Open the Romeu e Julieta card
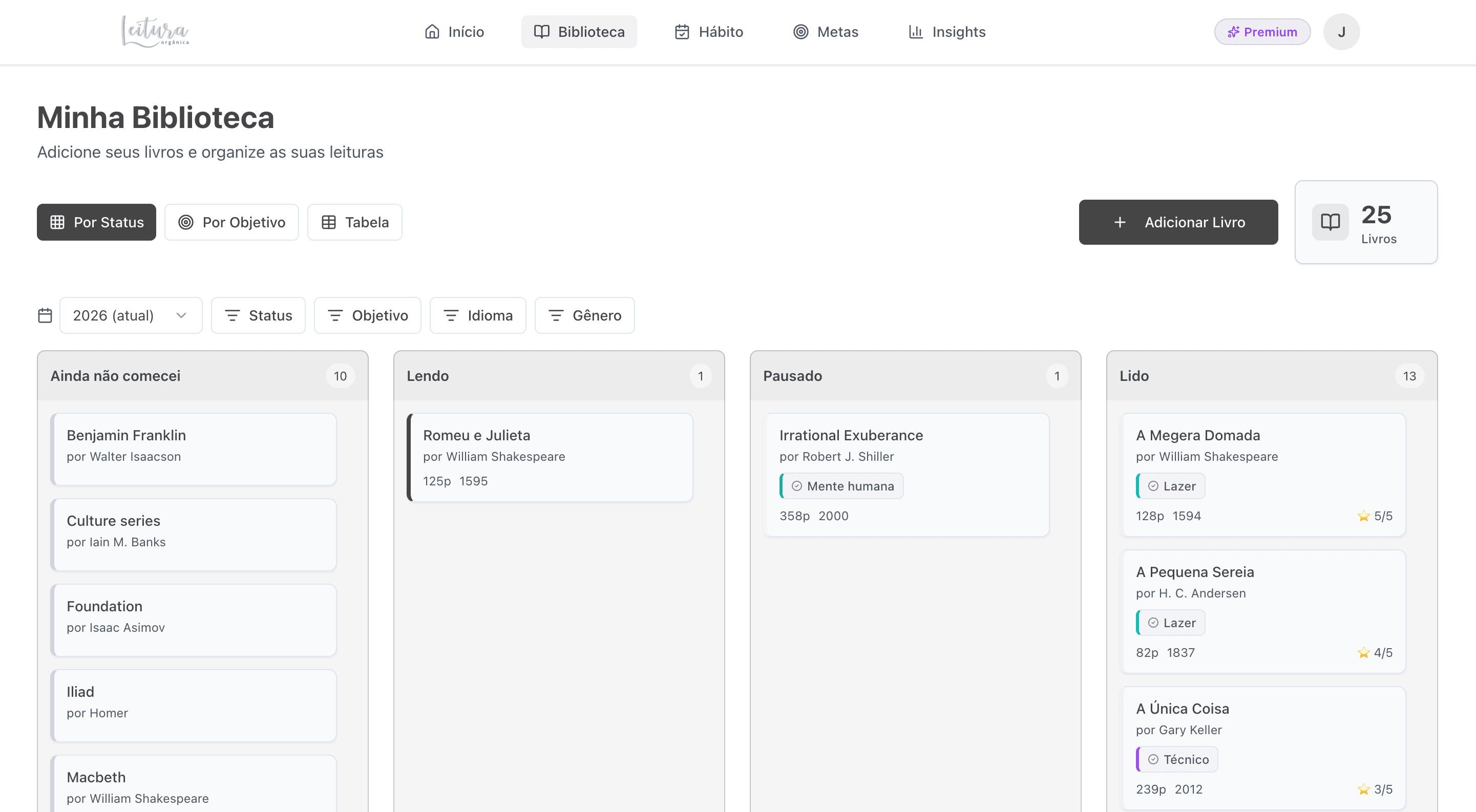The height and width of the screenshot is (812, 1476). pos(550,458)
